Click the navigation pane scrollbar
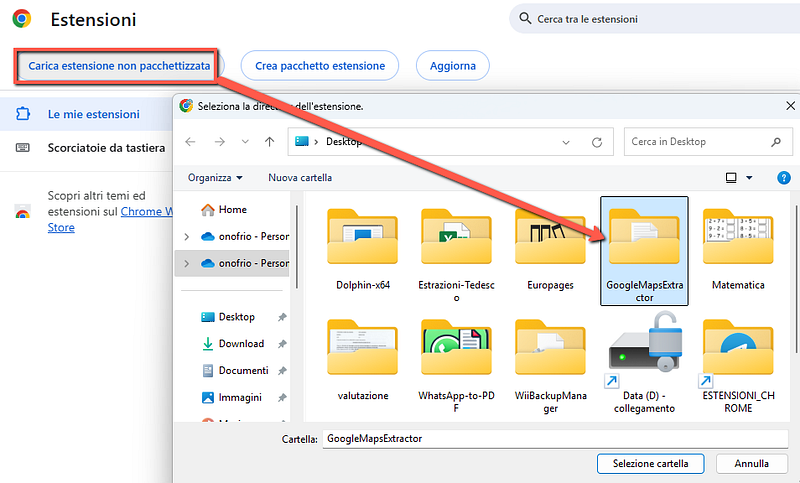The image size is (800, 483). coord(296,247)
